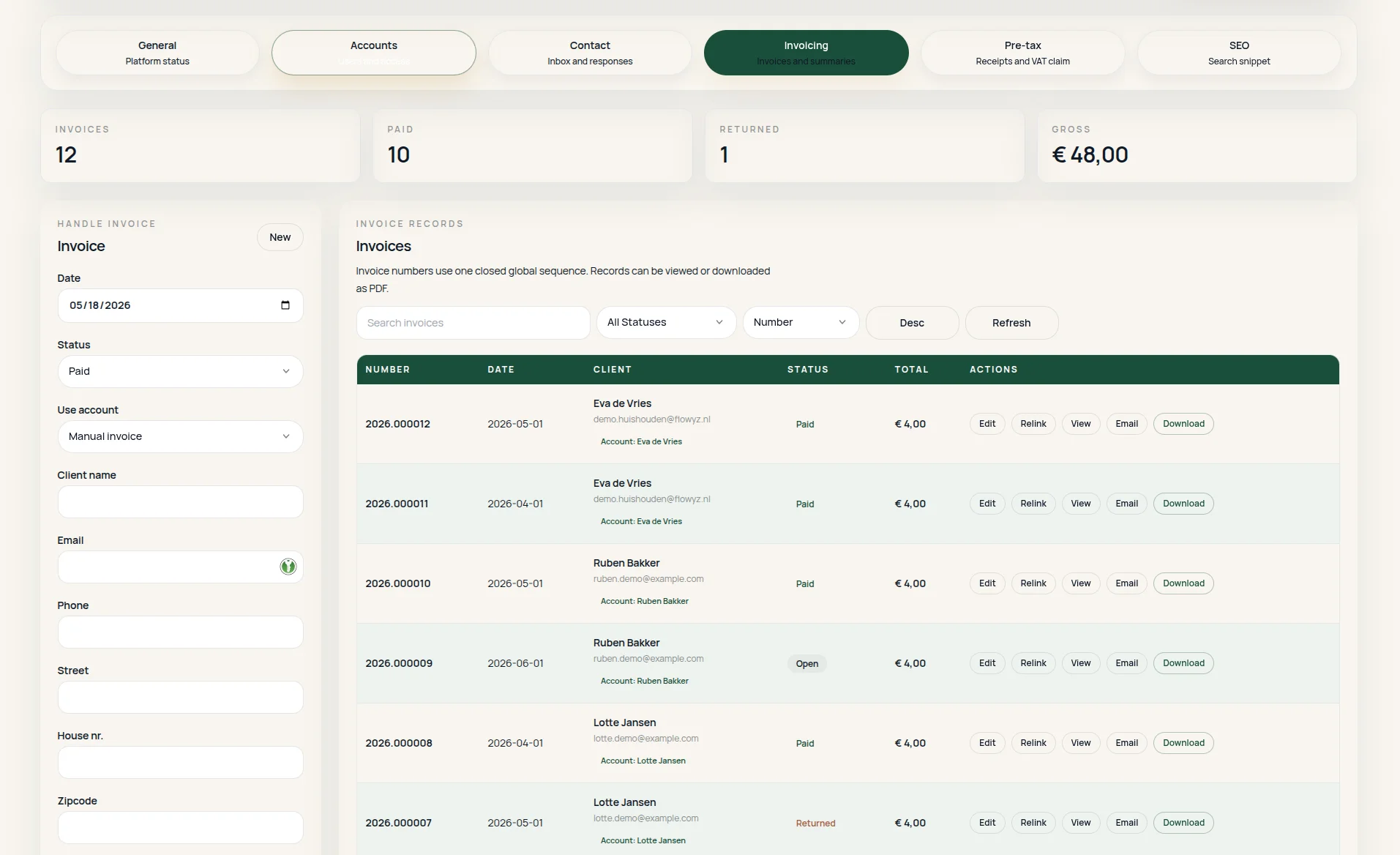Screen dimensions: 1400x855
Task: Click email lotte.demo@example.com in row 2026.000008
Action: [x=645, y=739]
